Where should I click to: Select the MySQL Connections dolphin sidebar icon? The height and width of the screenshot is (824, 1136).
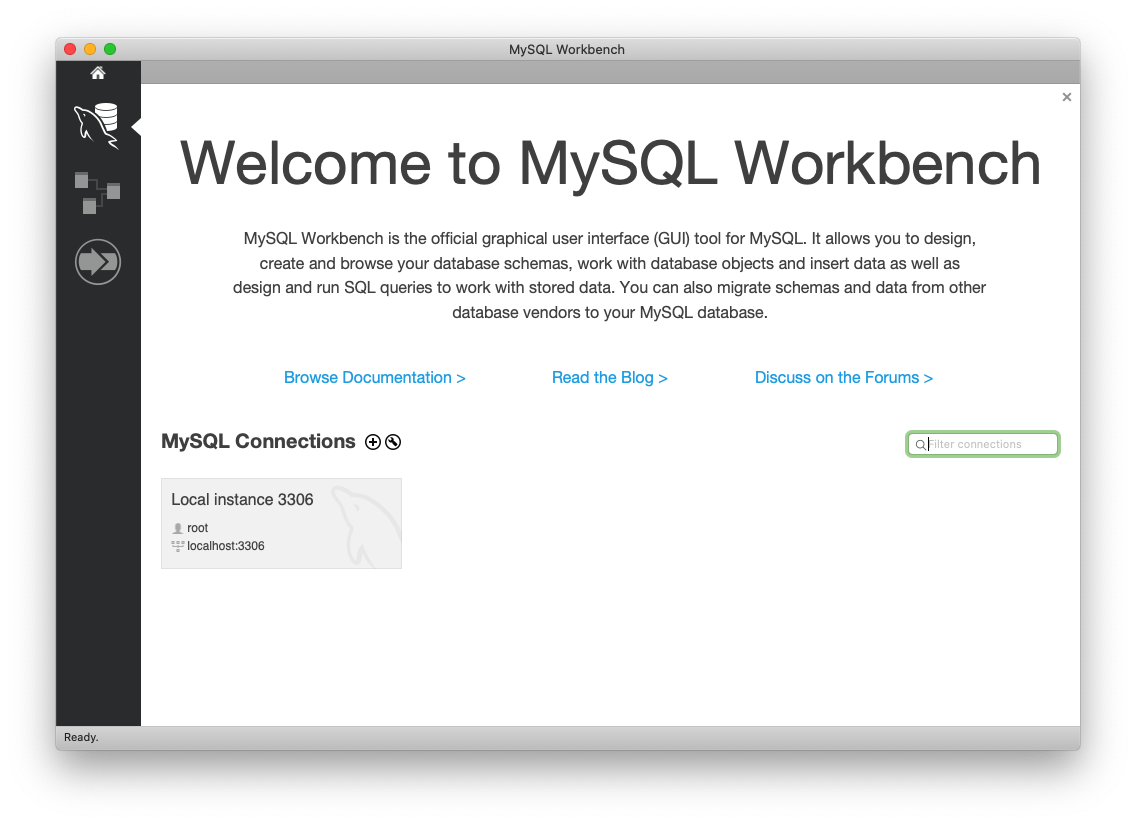coord(97,125)
